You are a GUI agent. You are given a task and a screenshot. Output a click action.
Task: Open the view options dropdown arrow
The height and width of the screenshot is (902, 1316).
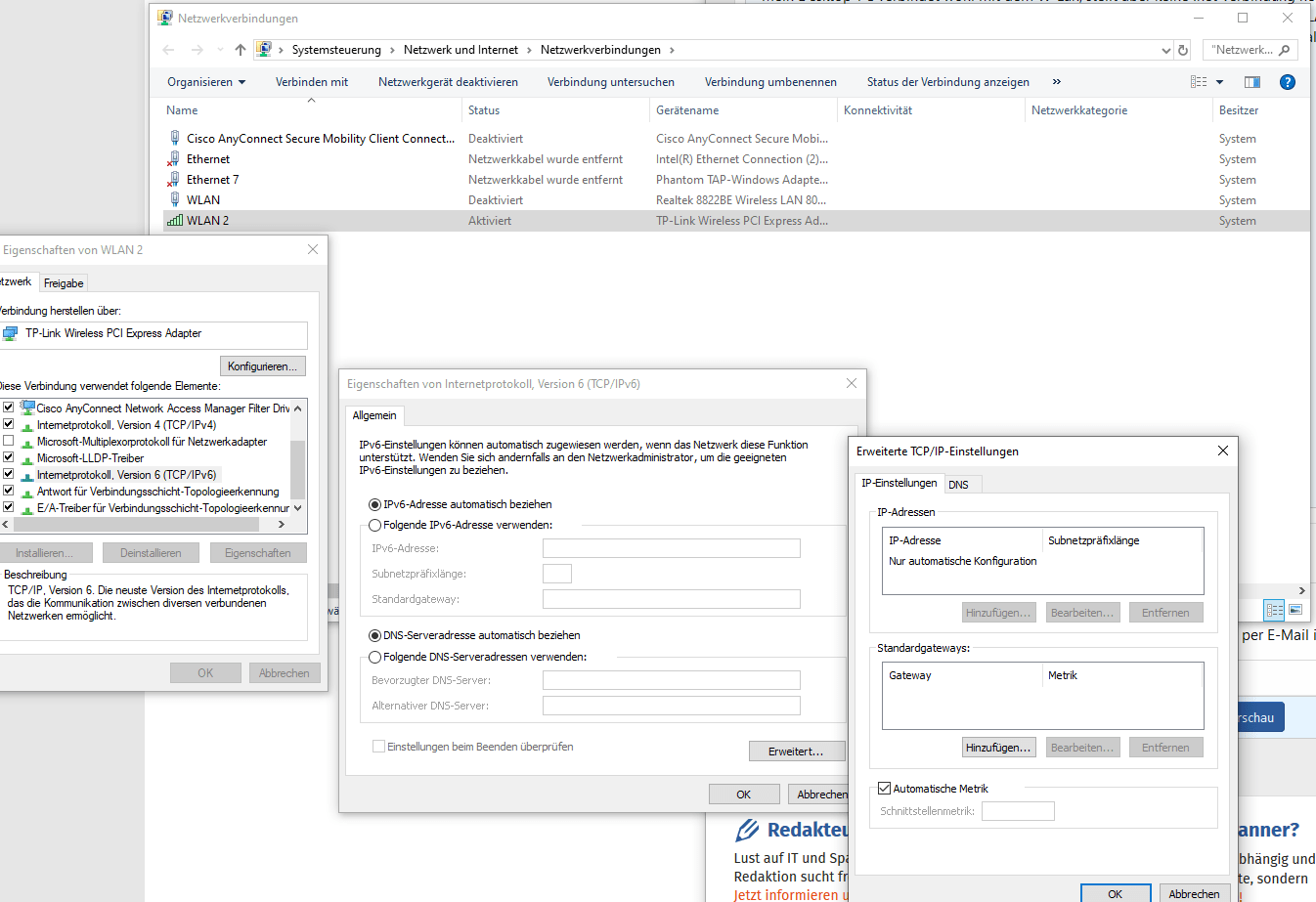(1220, 82)
